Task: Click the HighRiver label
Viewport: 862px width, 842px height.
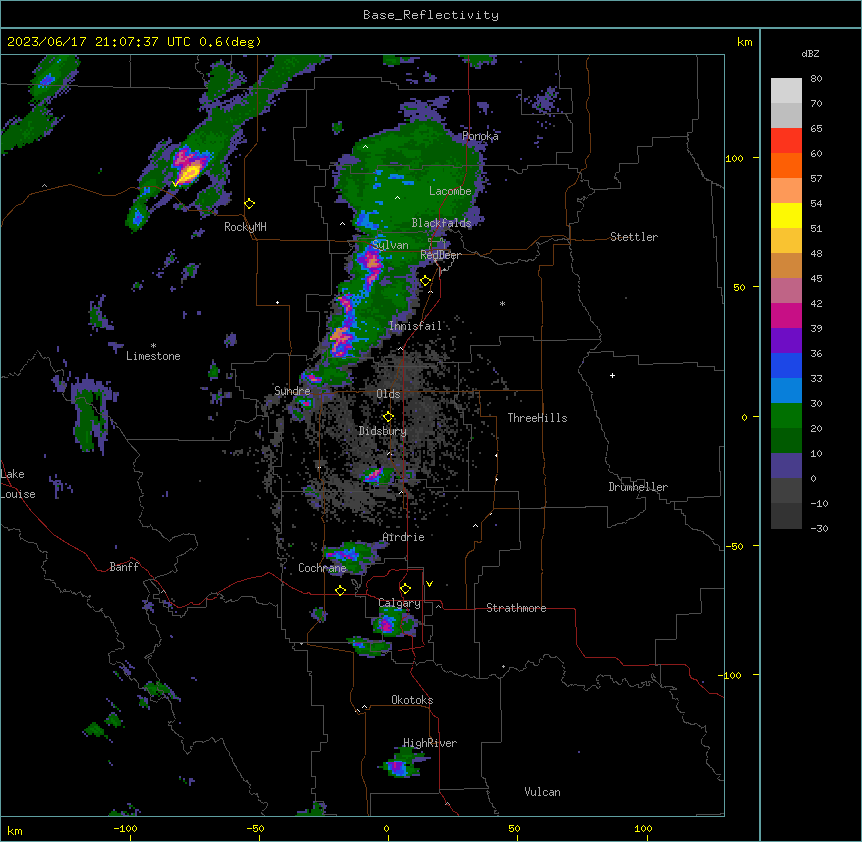Action: pyautogui.click(x=430, y=743)
